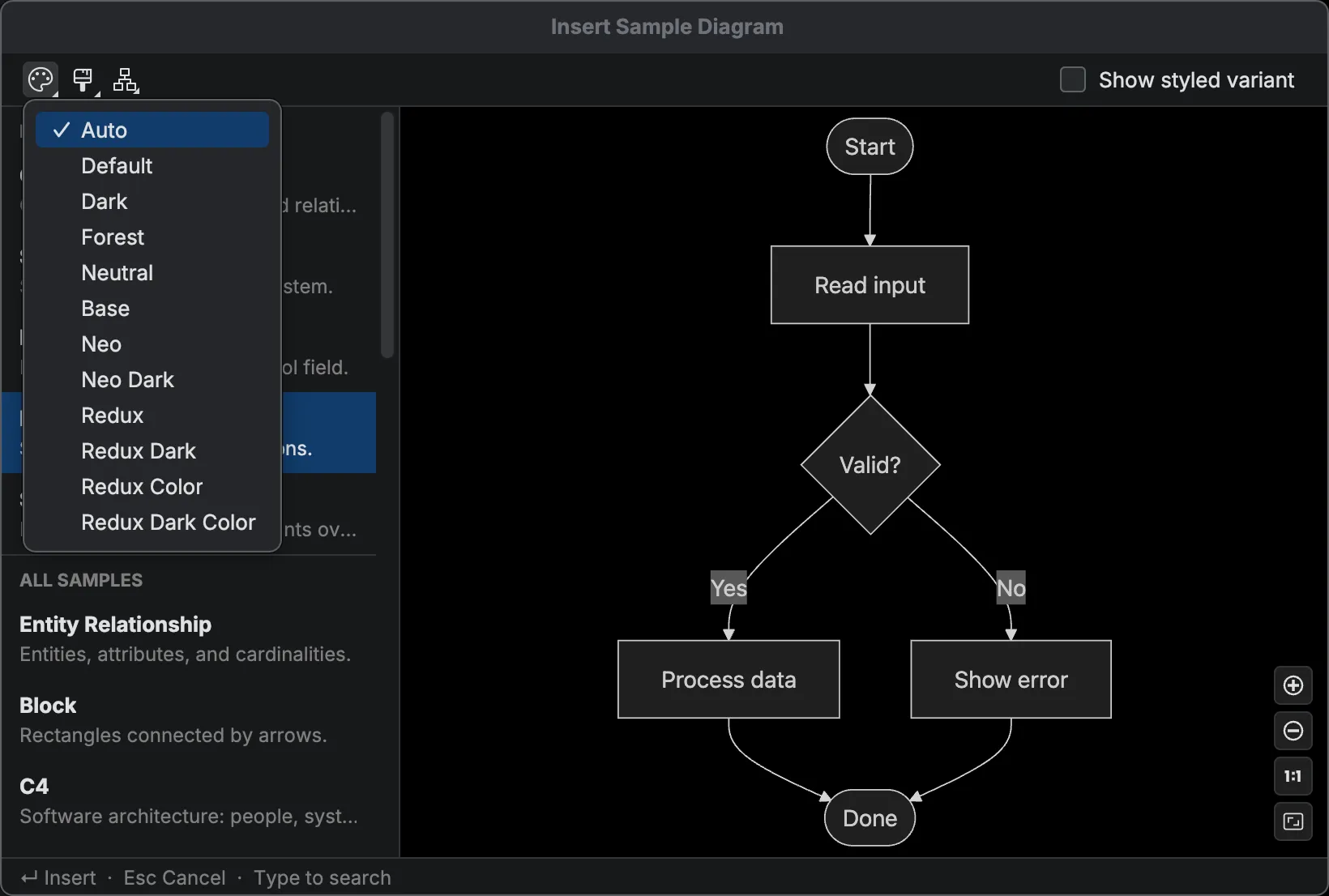Click the Esc Cancel hint in the footer
Viewport: 1329px width, 896px height.
point(174,878)
